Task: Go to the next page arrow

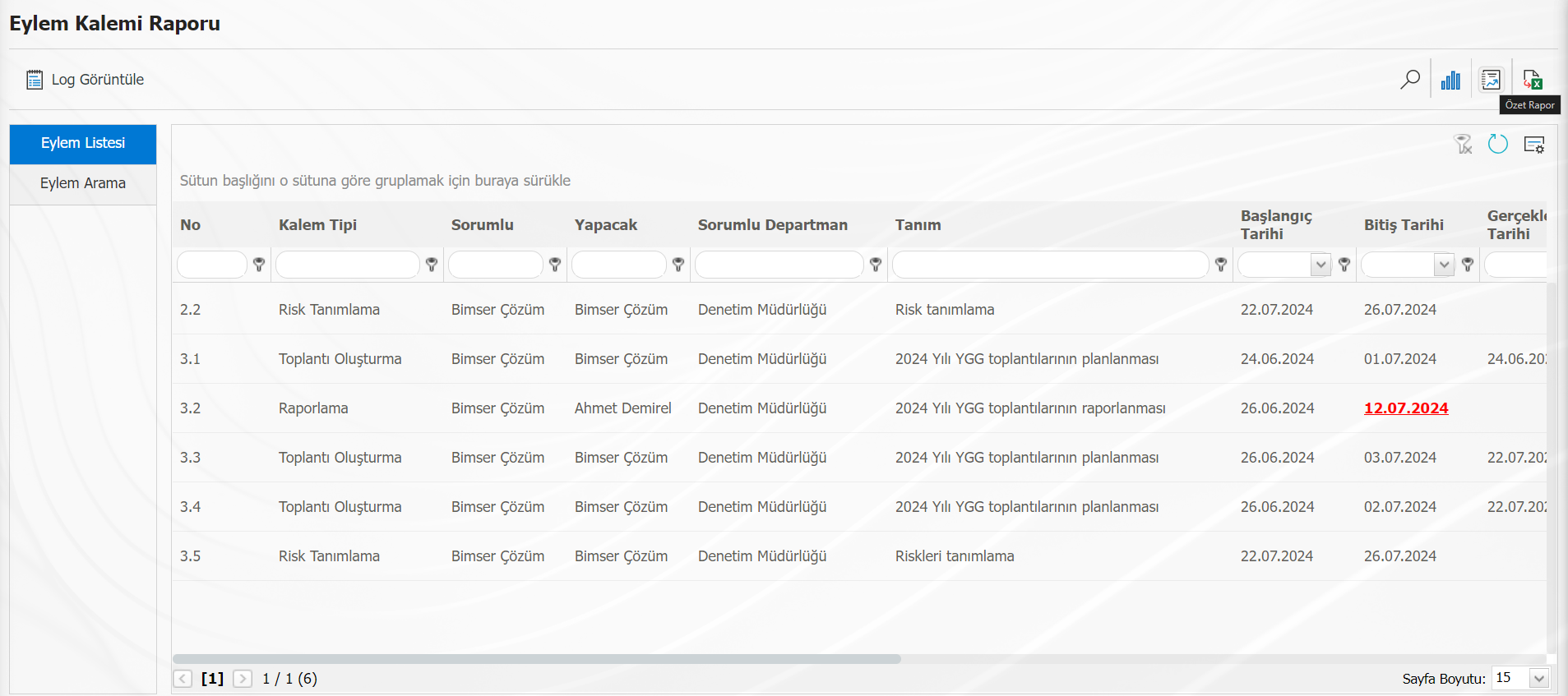Action: pos(243,679)
